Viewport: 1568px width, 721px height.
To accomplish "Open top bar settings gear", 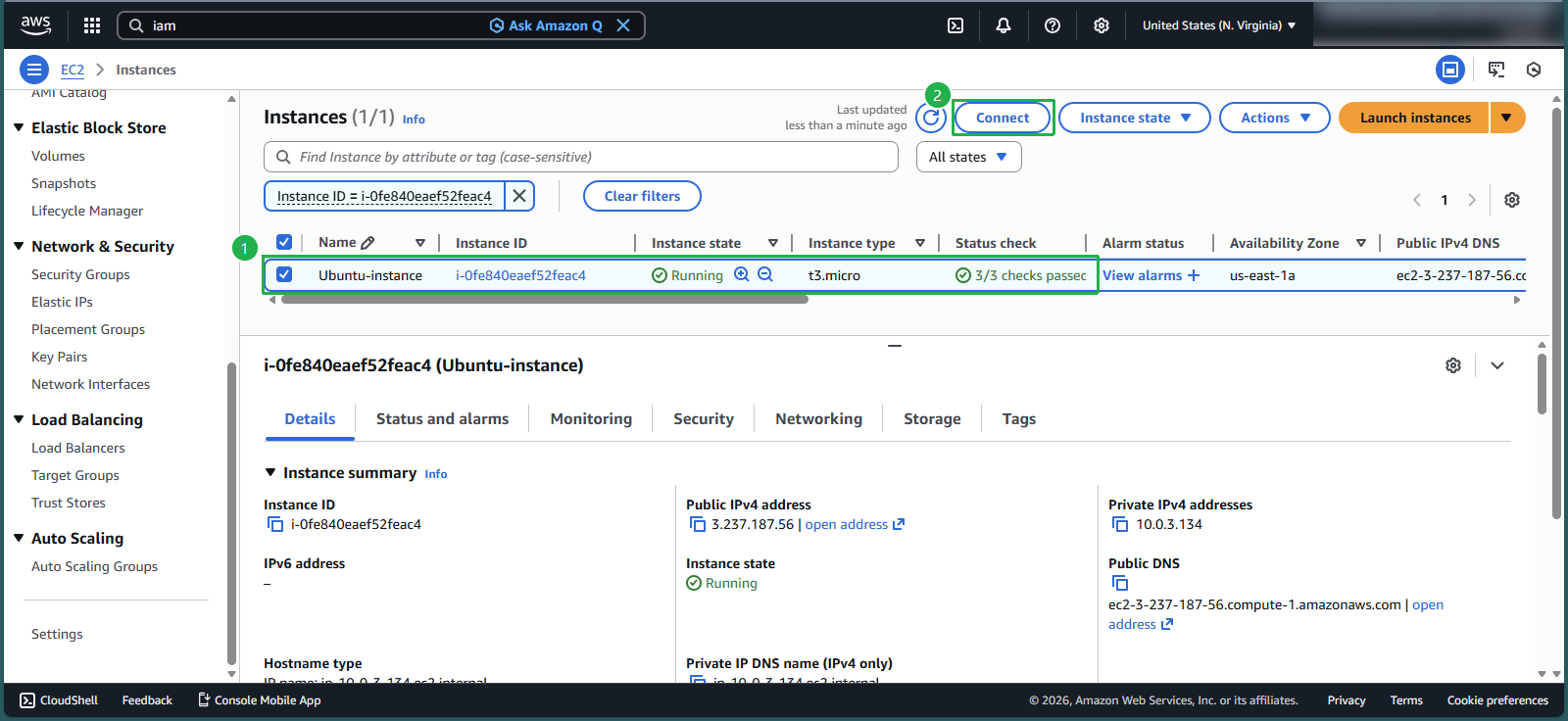I will (1102, 25).
